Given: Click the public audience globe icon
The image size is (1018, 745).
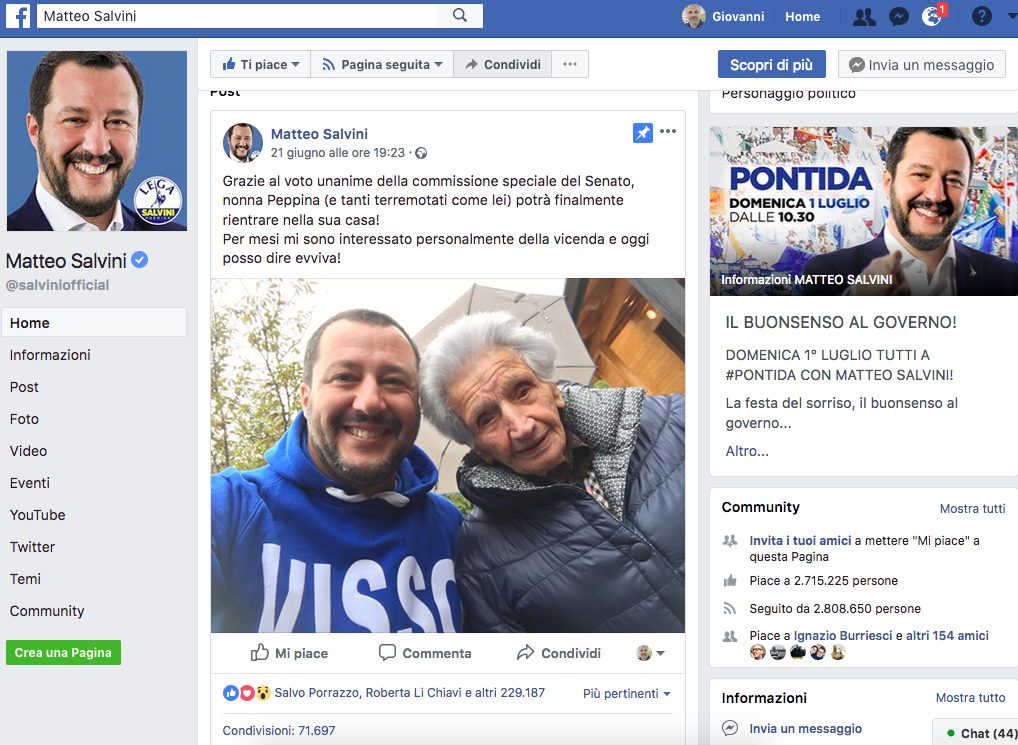Looking at the screenshot, I should 421,153.
